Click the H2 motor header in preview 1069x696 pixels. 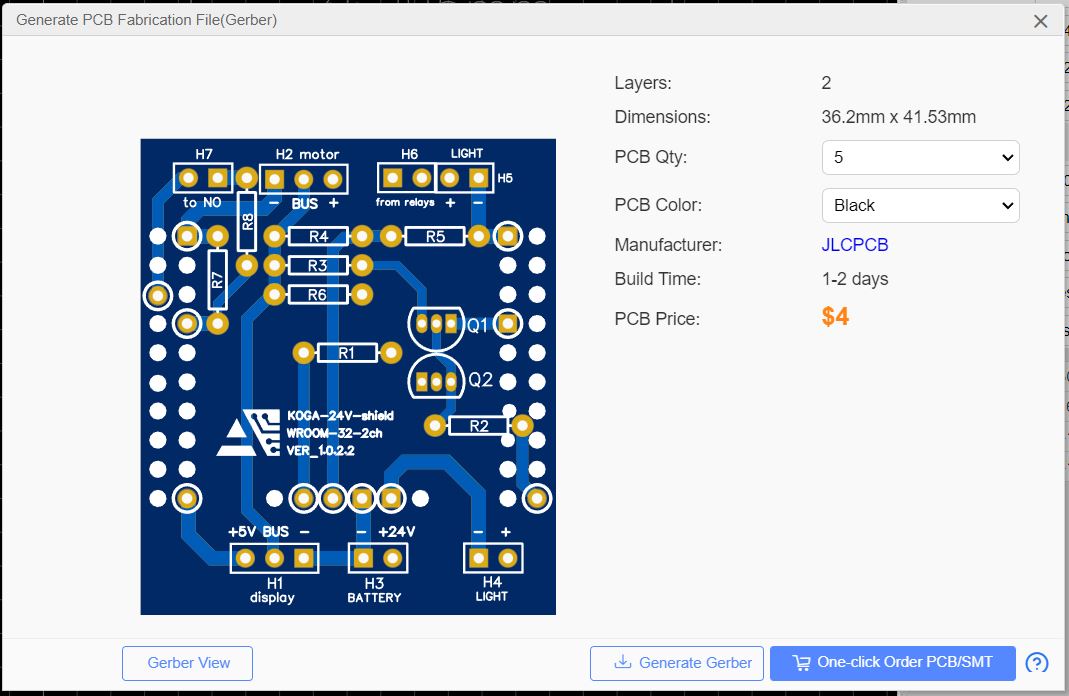pyautogui.click(x=303, y=179)
